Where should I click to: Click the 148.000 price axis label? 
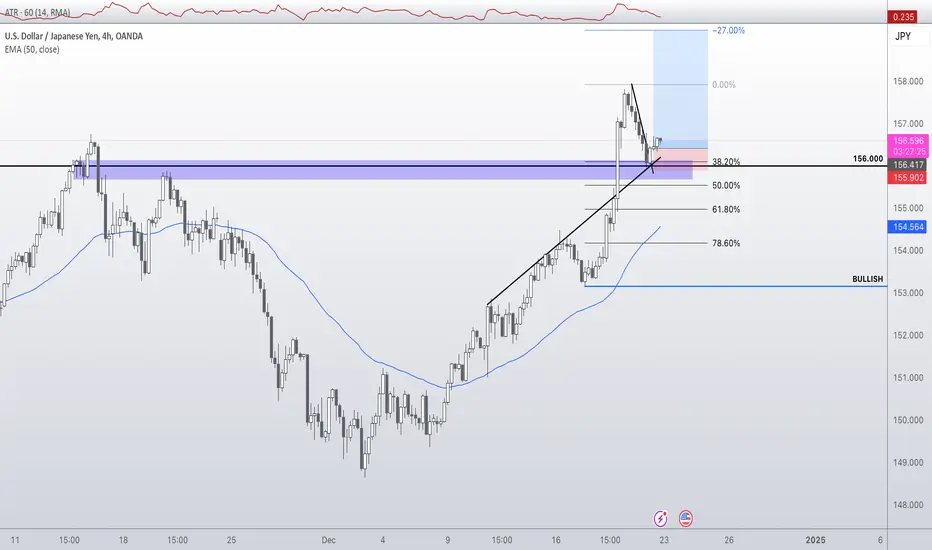[908, 505]
